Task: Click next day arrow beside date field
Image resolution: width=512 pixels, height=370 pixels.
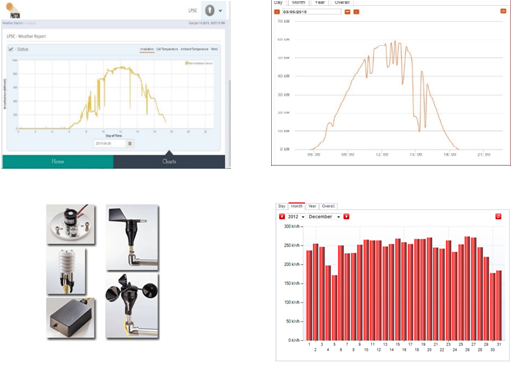Action: 356,12
